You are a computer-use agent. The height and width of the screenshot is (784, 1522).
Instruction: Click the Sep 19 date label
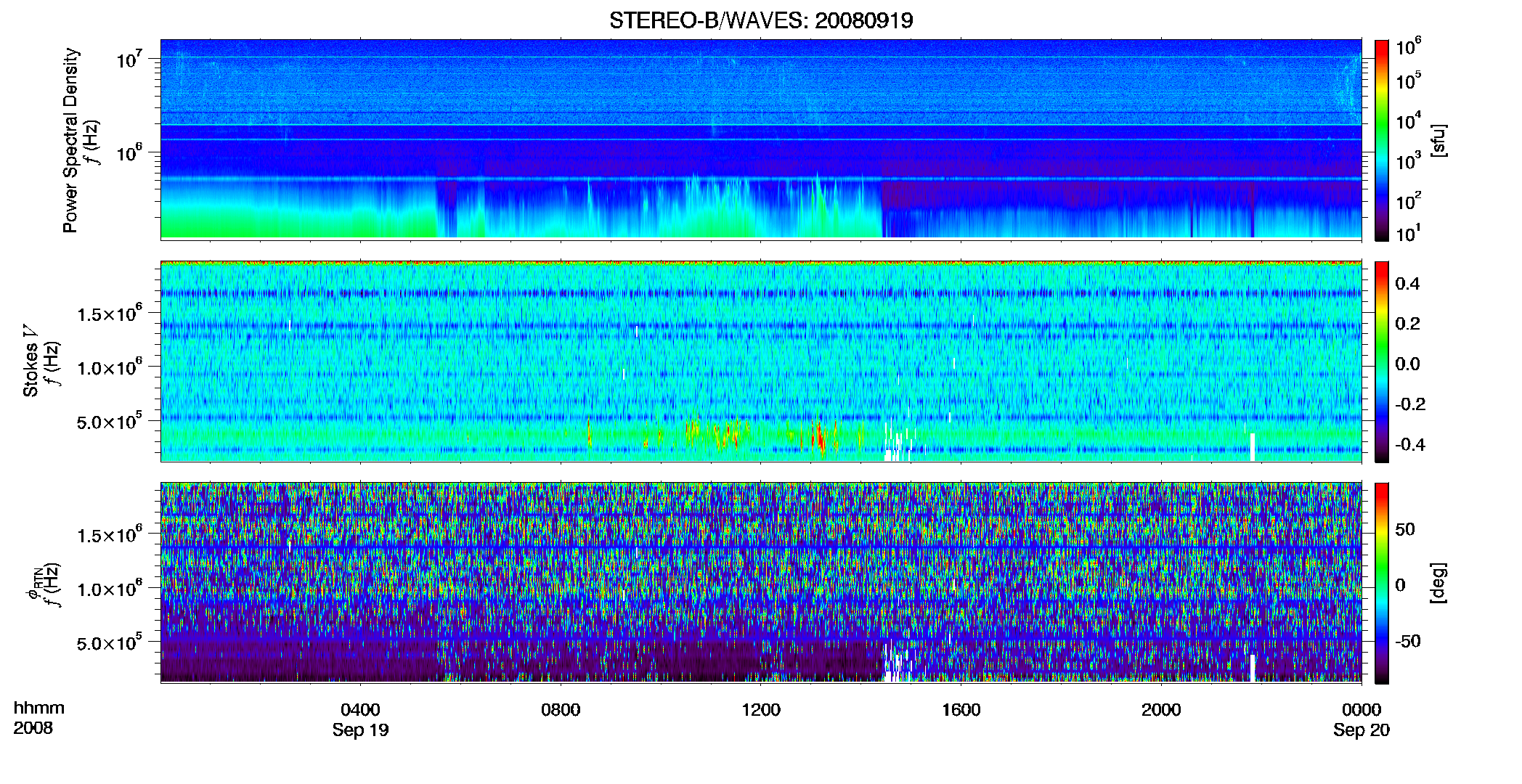pos(361,730)
